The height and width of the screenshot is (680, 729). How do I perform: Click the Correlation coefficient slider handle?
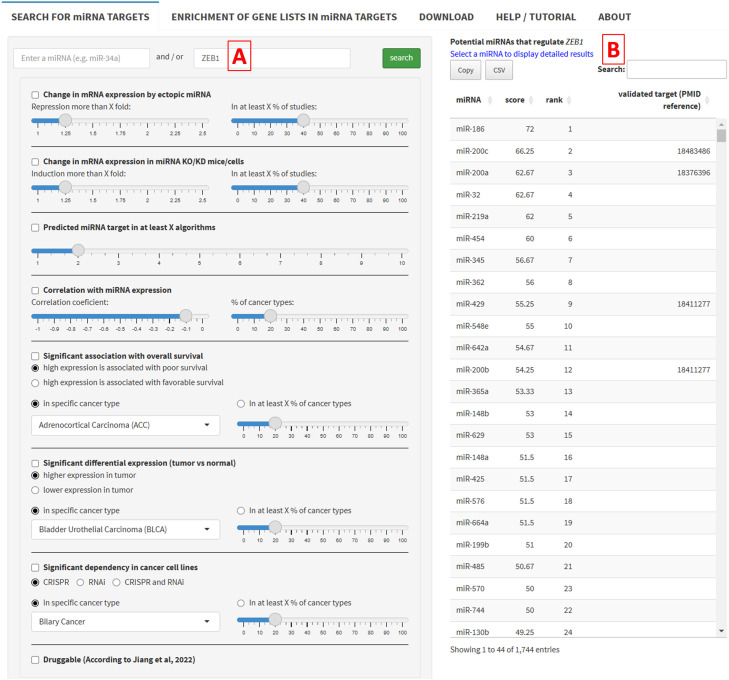(186, 316)
